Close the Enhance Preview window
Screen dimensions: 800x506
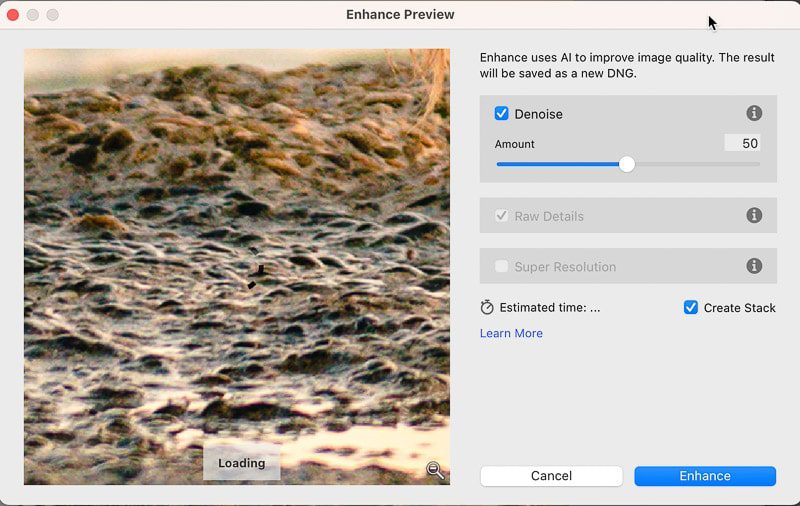(x=13, y=15)
